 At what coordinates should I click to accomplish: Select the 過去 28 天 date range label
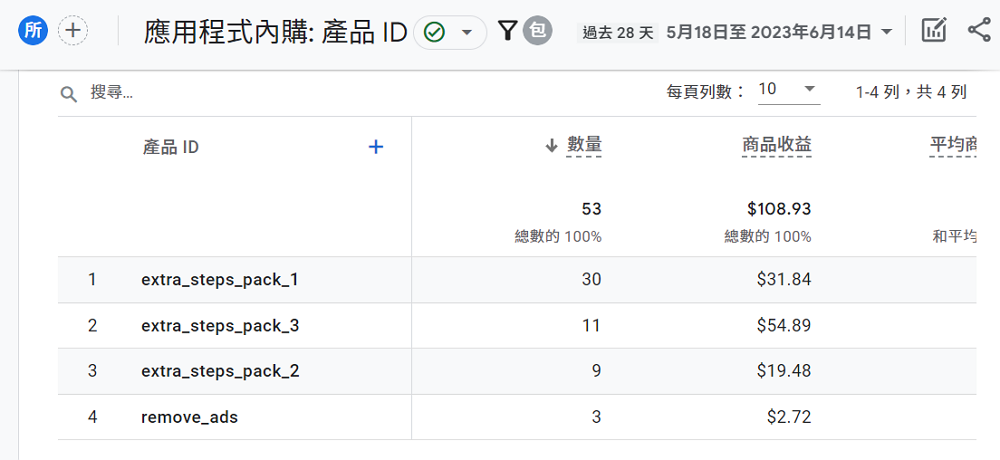click(617, 33)
